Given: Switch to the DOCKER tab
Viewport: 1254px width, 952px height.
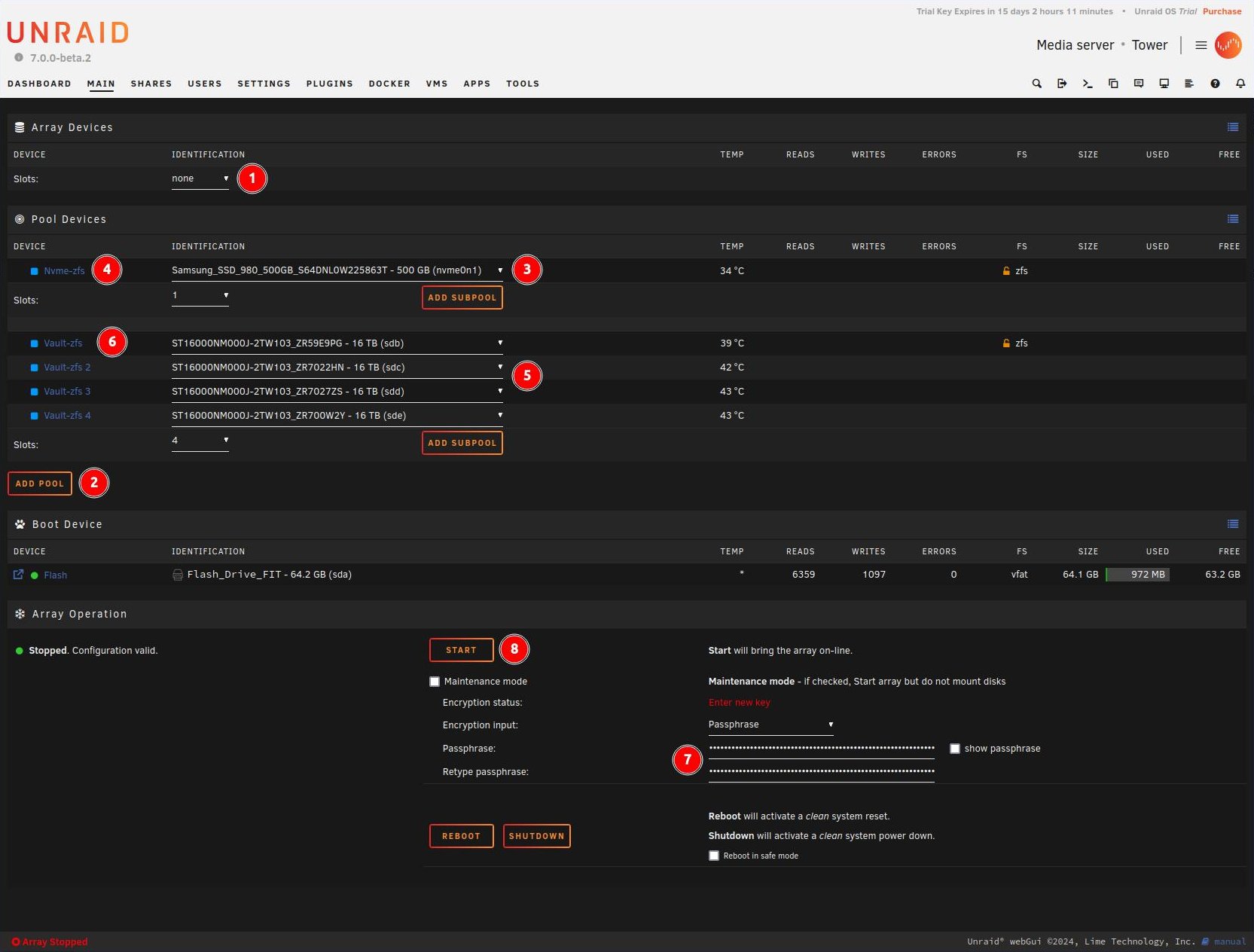Looking at the screenshot, I should [x=389, y=84].
